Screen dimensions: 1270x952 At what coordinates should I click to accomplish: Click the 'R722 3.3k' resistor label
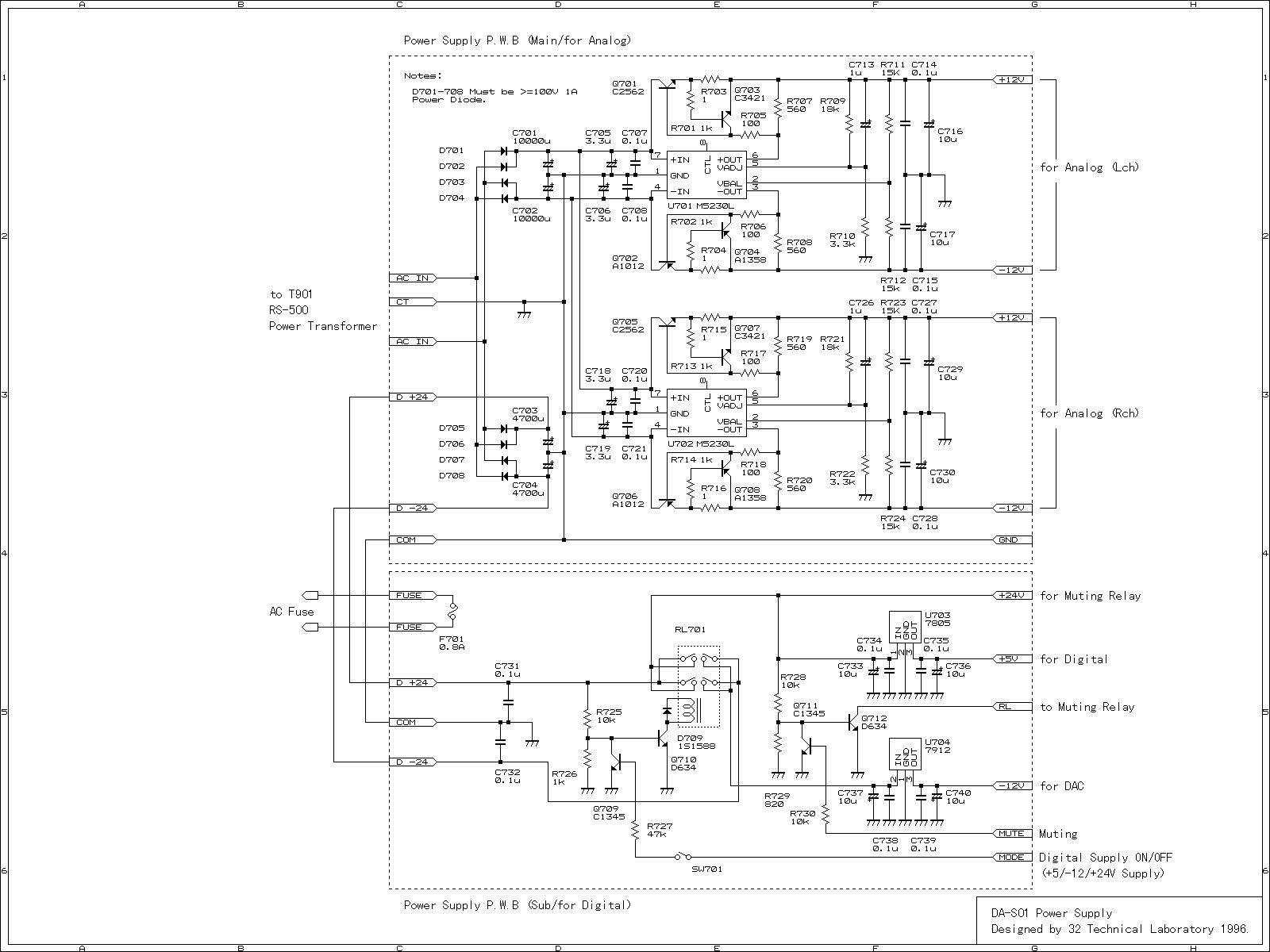(x=843, y=478)
